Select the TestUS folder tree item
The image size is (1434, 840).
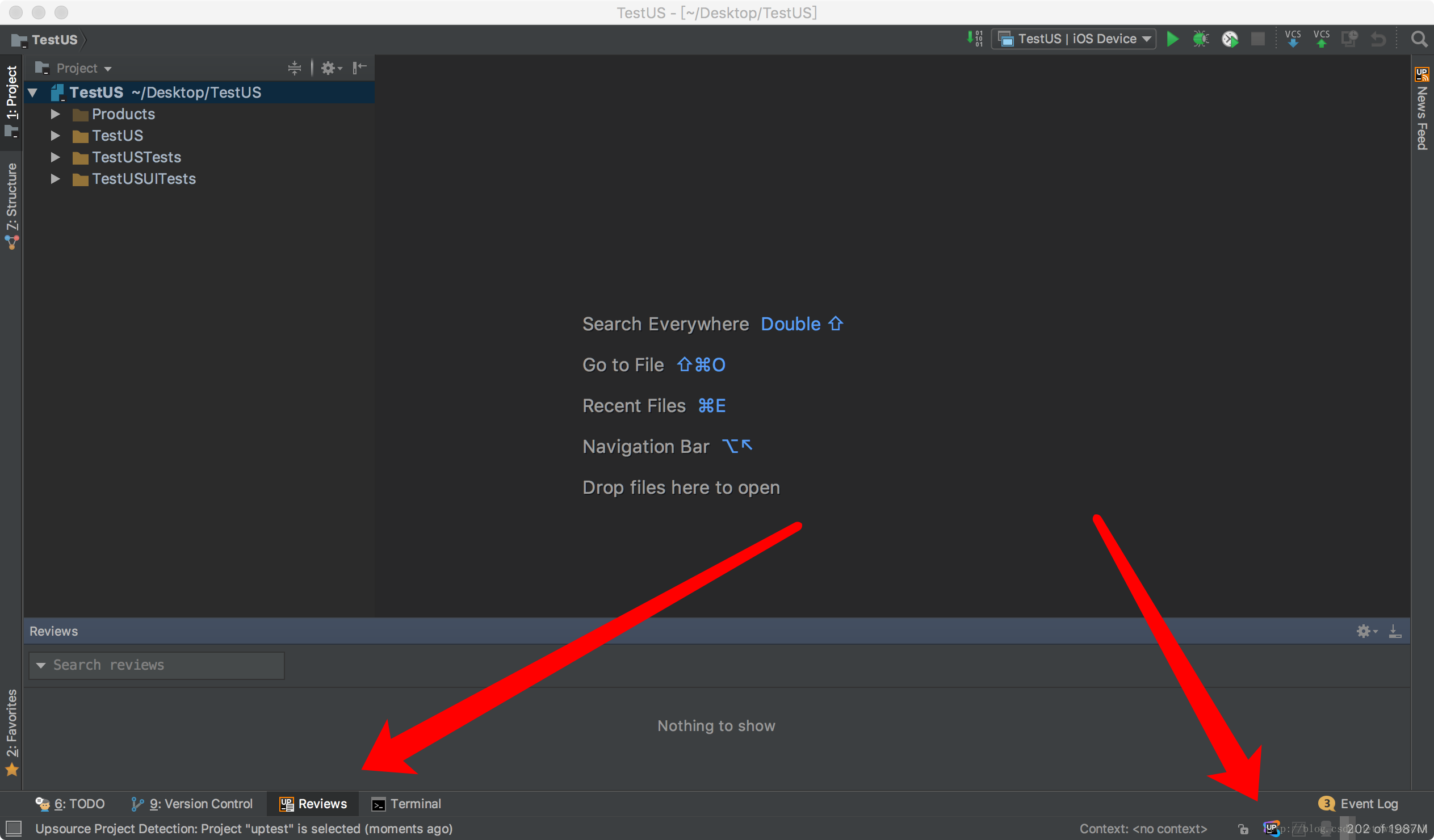[118, 136]
